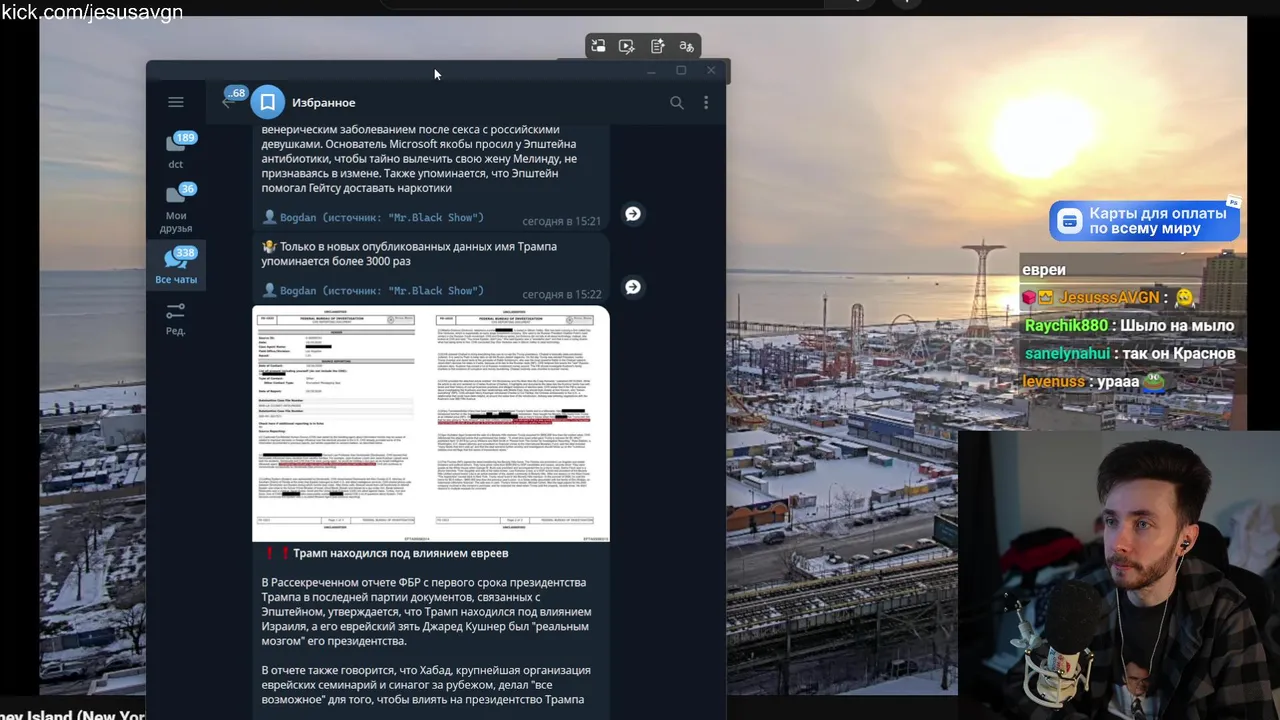Image resolution: width=1280 pixels, height=720 pixels.
Task: Click paragraph starting В Рассекреченном отчете ФБР
Action: (x=426, y=612)
